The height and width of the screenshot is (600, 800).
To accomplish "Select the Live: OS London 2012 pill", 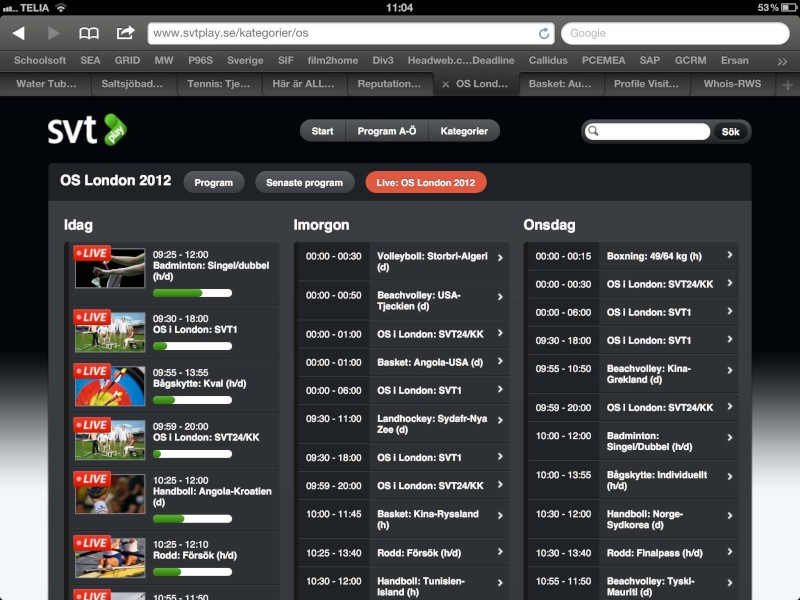I will (x=426, y=183).
